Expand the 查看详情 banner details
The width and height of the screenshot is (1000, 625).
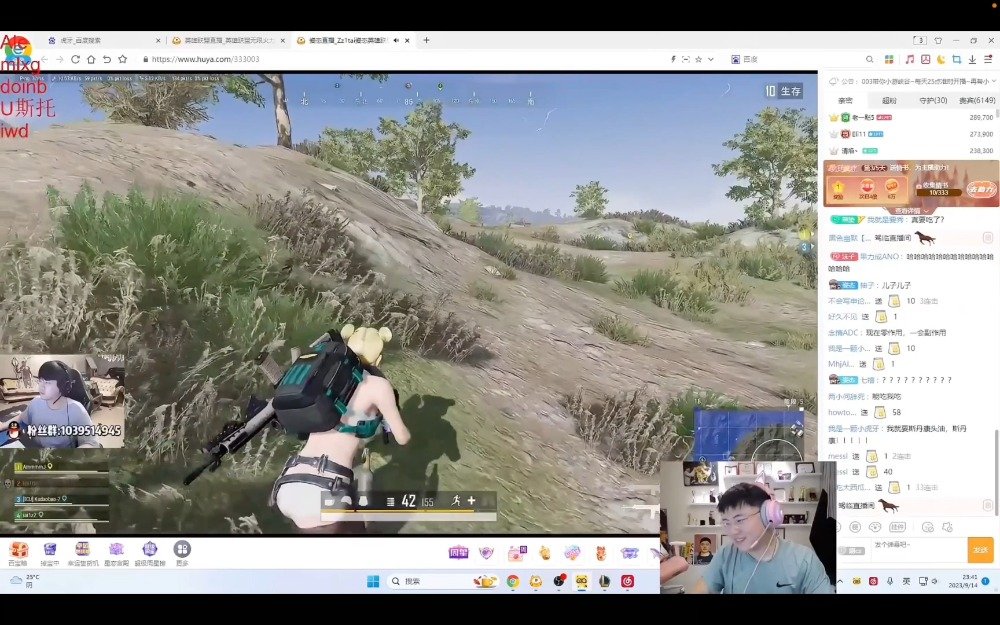click(911, 210)
